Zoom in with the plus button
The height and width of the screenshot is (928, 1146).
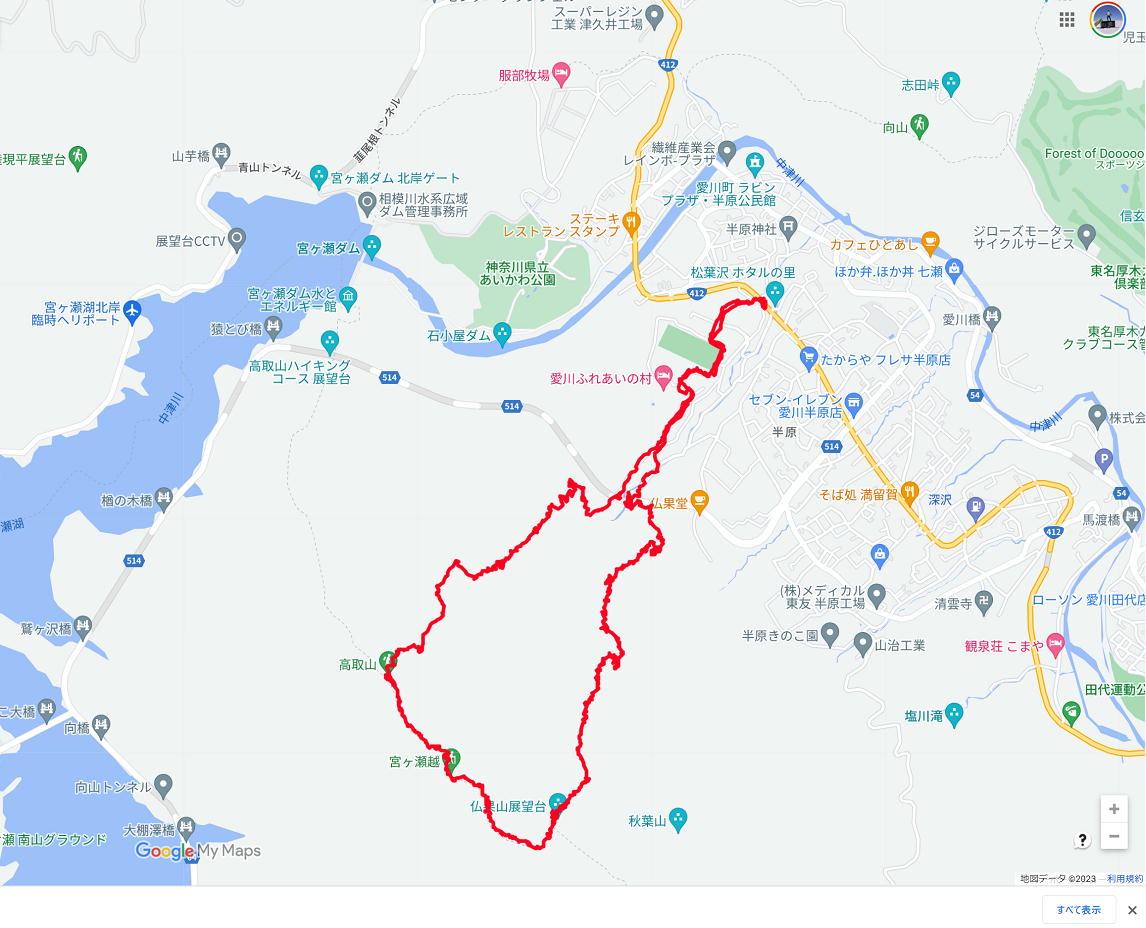(1114, 809)
